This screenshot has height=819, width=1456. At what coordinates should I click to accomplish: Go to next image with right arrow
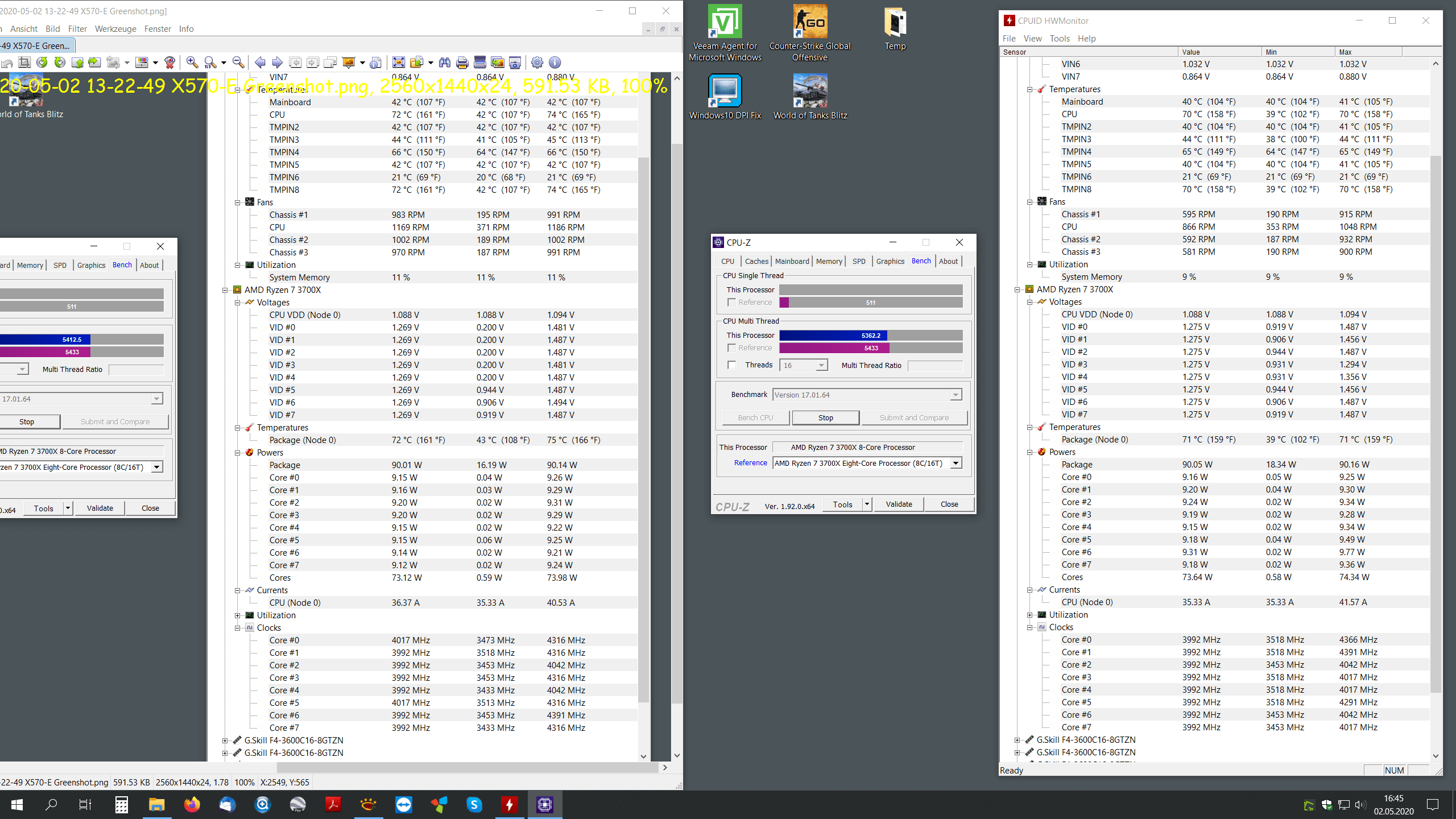coord(278,62)
